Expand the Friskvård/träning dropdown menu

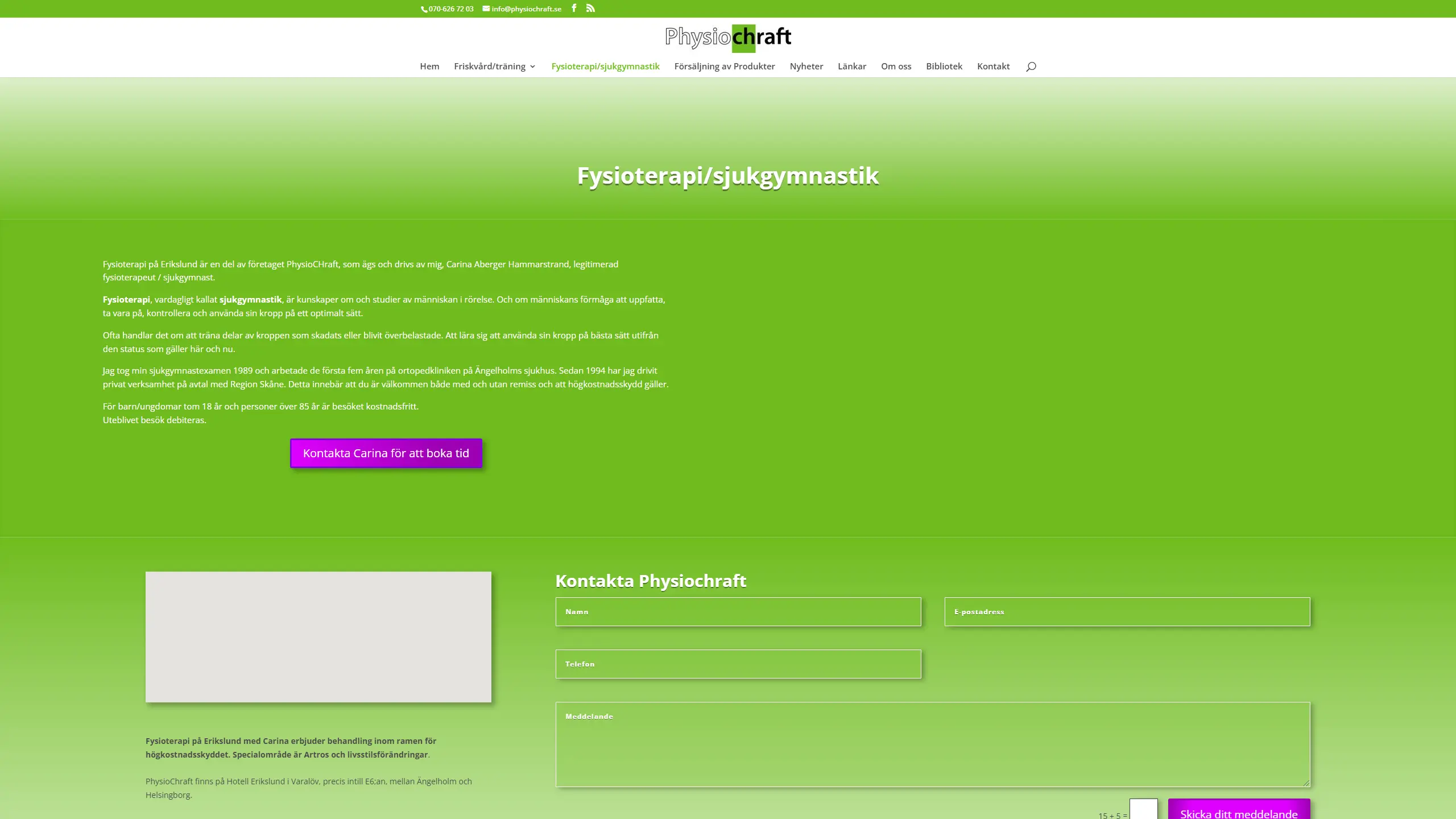[495, 66]
